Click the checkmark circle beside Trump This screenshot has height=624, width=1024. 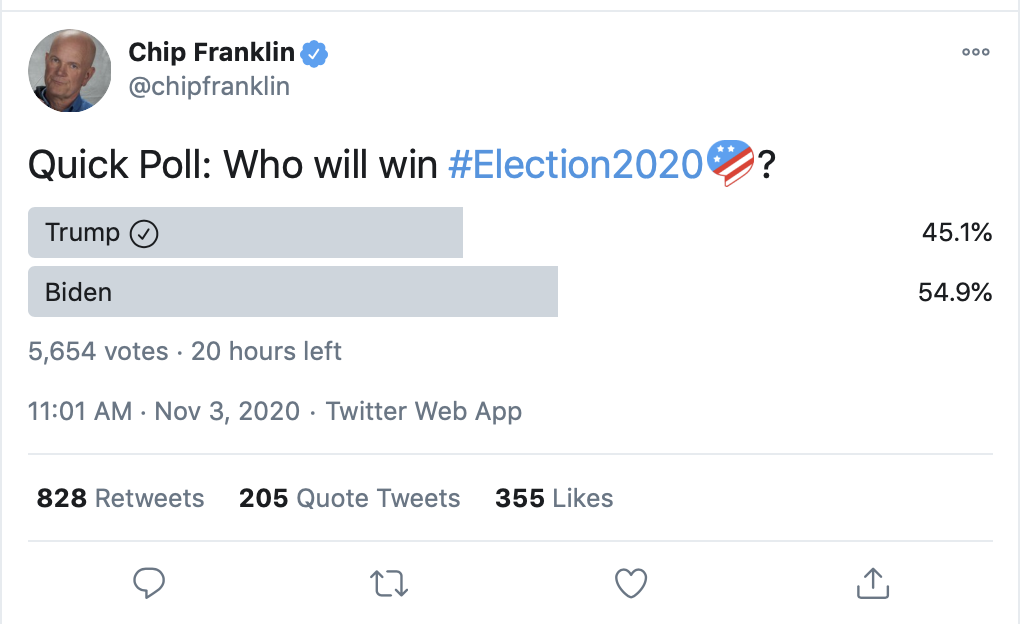click(x=144, y=234)
